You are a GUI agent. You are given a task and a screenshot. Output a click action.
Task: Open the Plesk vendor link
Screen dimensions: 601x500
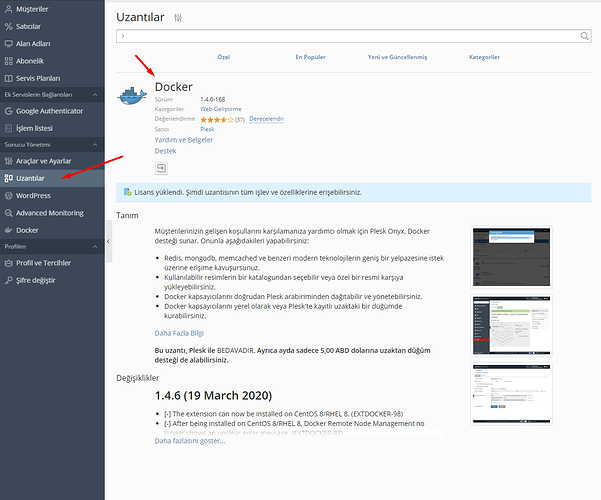coord(207,129)
